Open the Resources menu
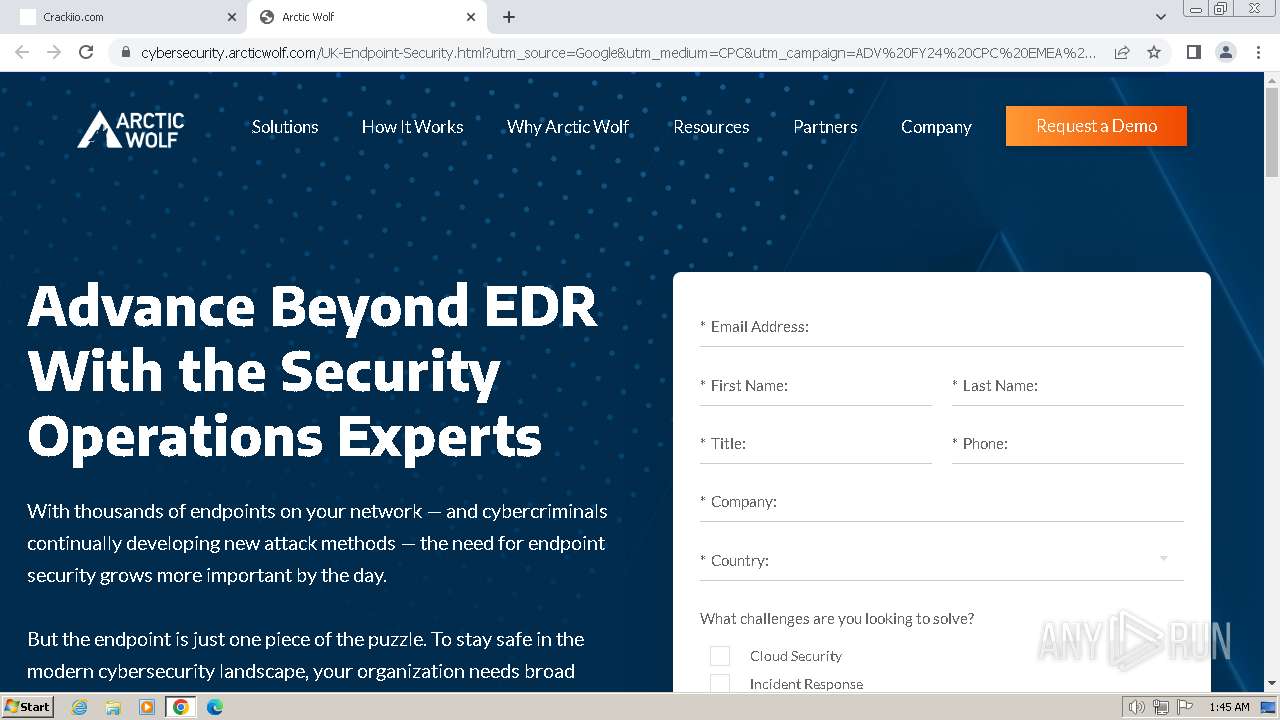 tap(711, 127)
